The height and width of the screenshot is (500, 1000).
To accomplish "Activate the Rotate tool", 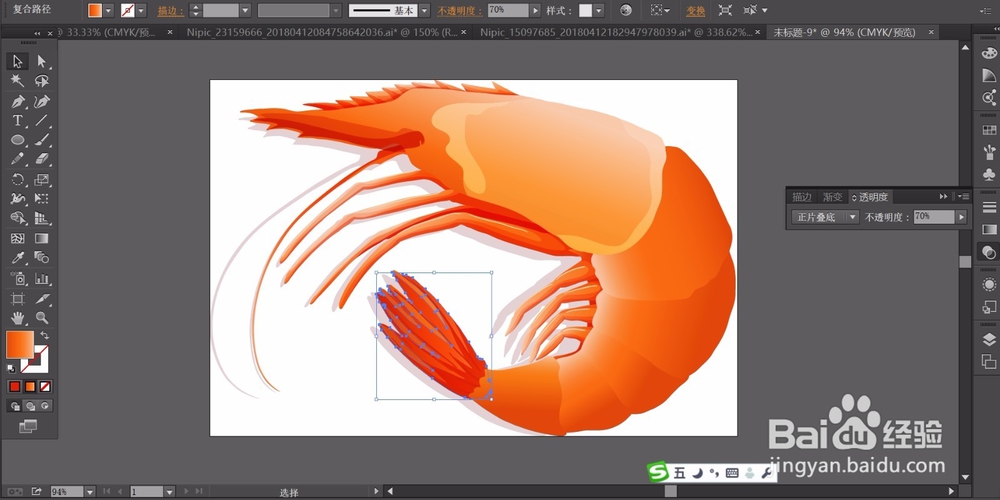I will tap(17, 179).
